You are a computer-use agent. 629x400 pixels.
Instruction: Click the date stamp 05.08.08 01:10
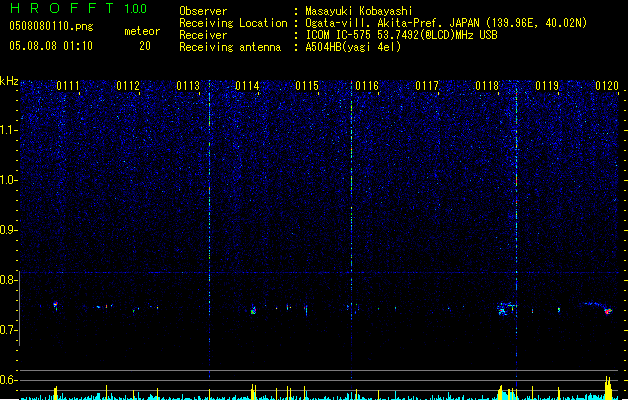[51, 46]
